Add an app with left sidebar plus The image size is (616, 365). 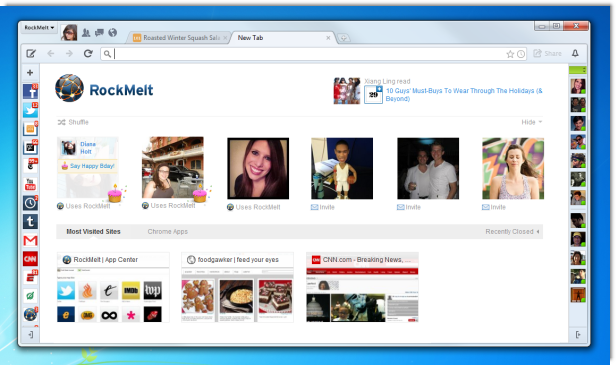click(x=30, y=73)
